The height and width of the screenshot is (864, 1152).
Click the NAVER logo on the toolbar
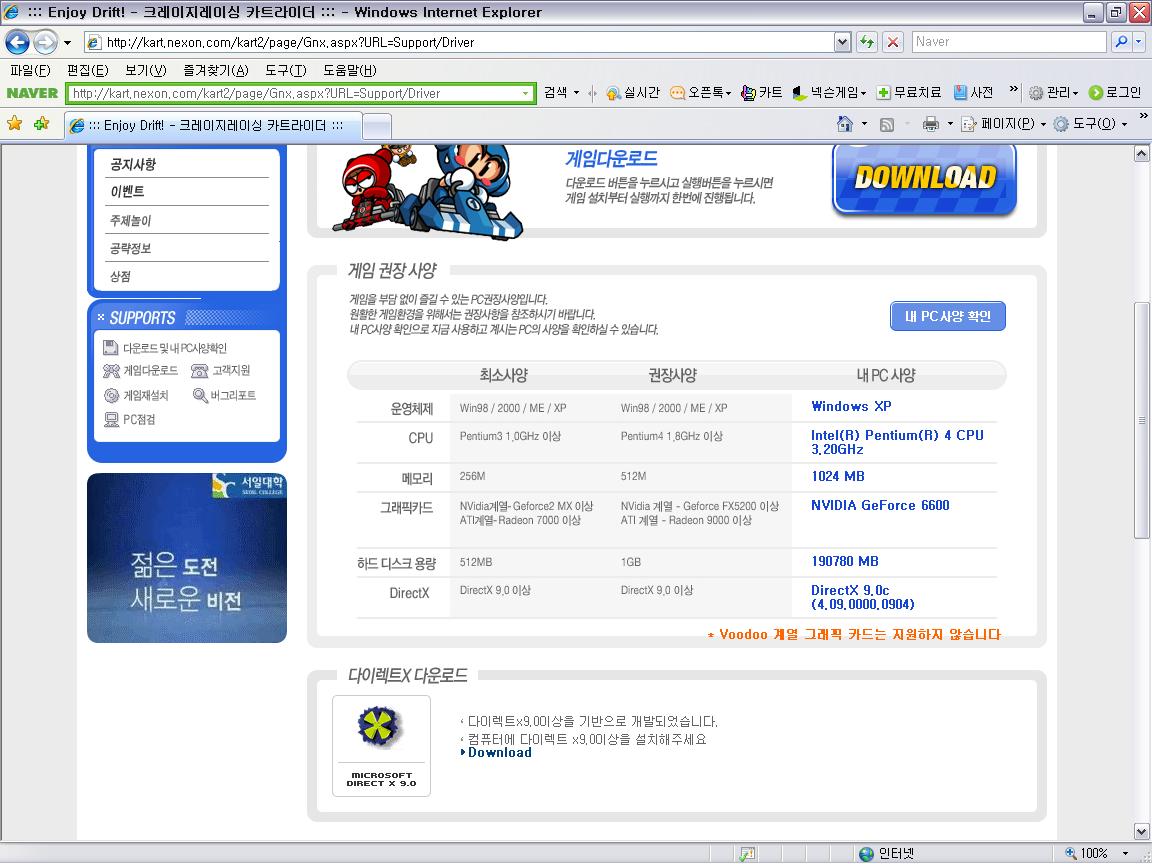[32, 93]
